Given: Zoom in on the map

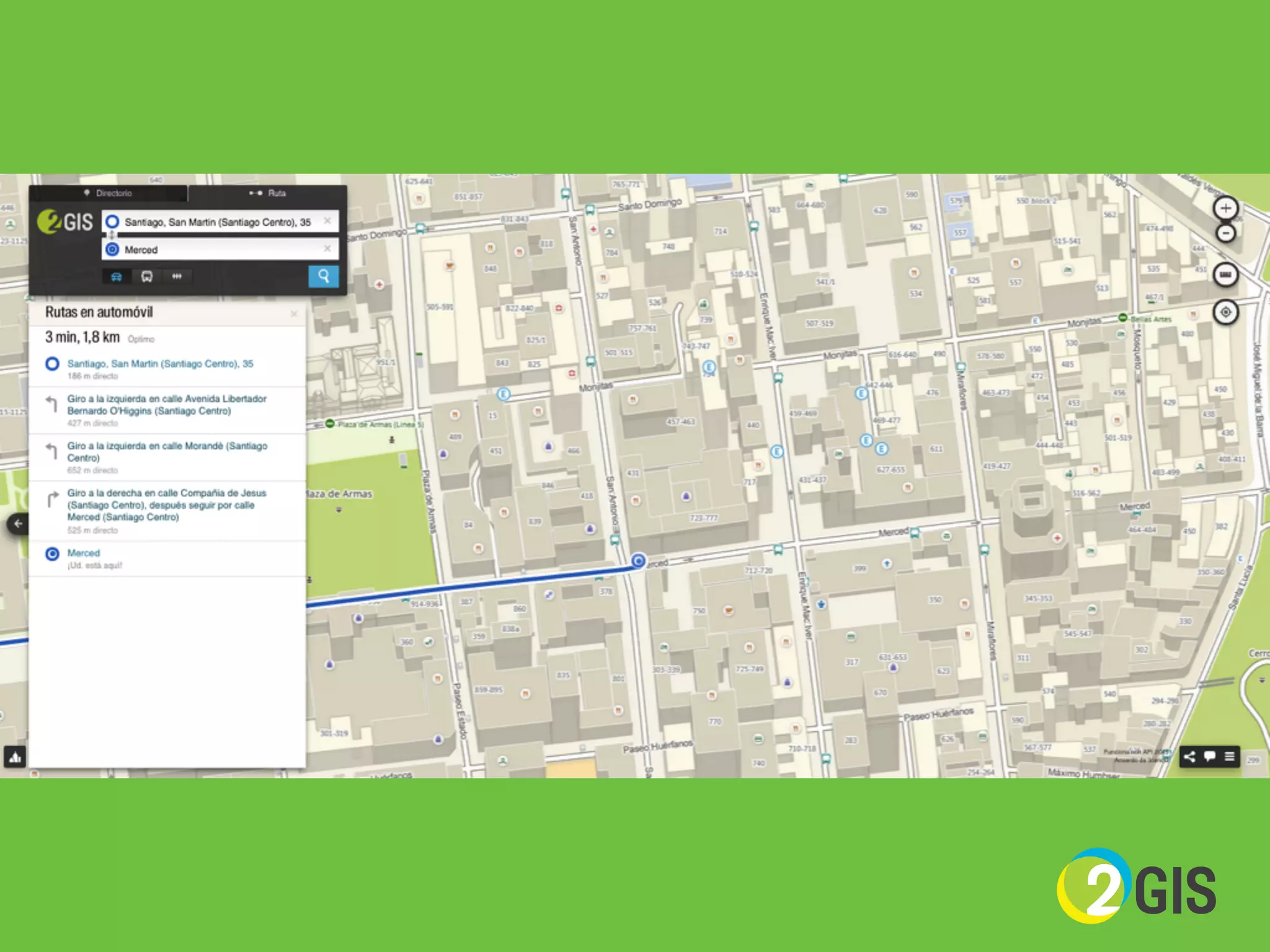Looking at the screenshot, I should pyautogui.click(x=1225, y=208).
